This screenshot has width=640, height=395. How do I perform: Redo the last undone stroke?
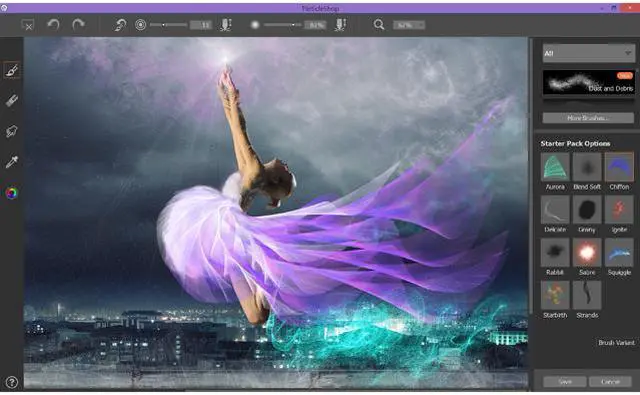(x=78, y=25)
